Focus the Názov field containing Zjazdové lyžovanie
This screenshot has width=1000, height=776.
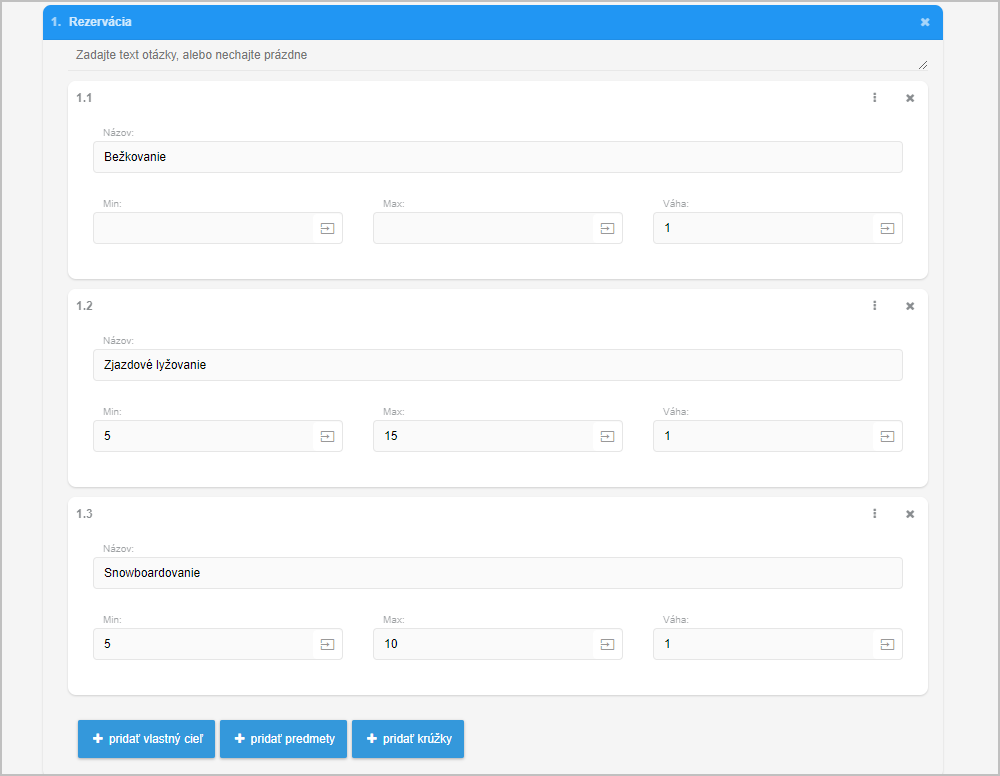[497, 365]
